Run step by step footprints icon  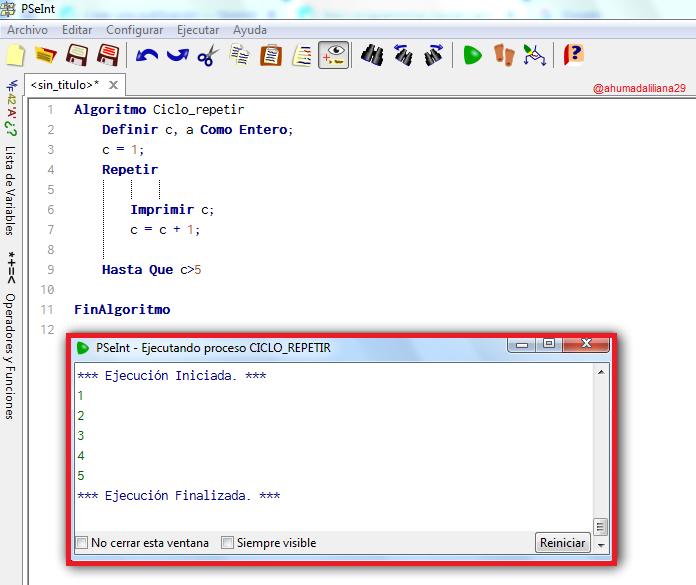tap(504, 55)
